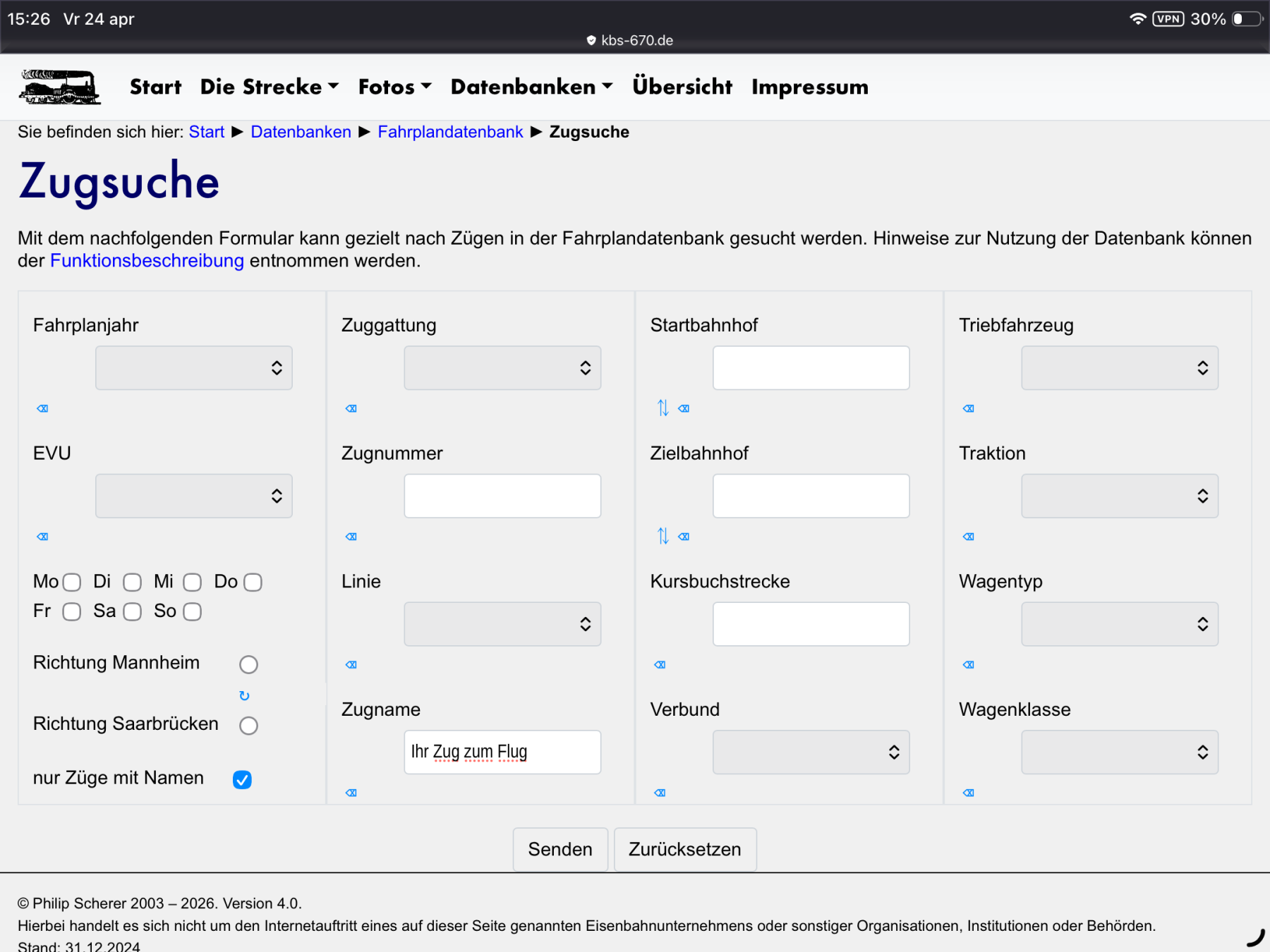Select the Richtung Mannheim radio button
The image size is (1270, 952).
(248, 664)
